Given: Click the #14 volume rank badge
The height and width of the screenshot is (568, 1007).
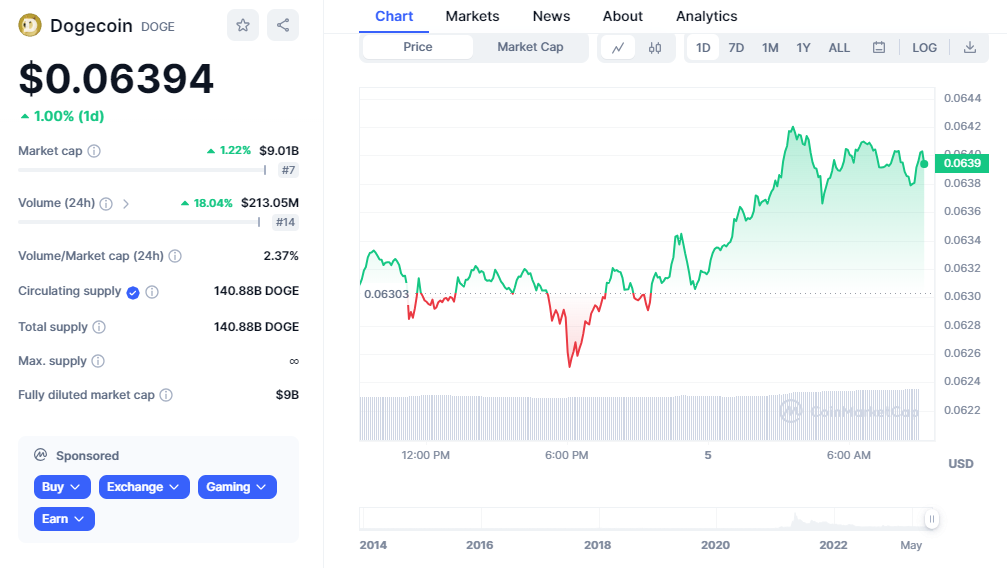Looking at the screenshot, I should click(285, 222).
